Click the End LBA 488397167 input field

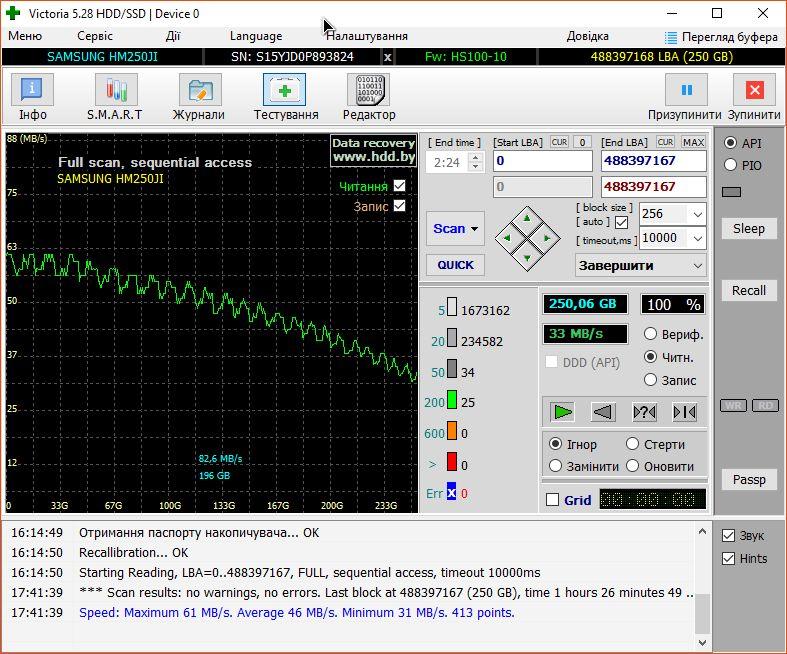tap(653, 161)
